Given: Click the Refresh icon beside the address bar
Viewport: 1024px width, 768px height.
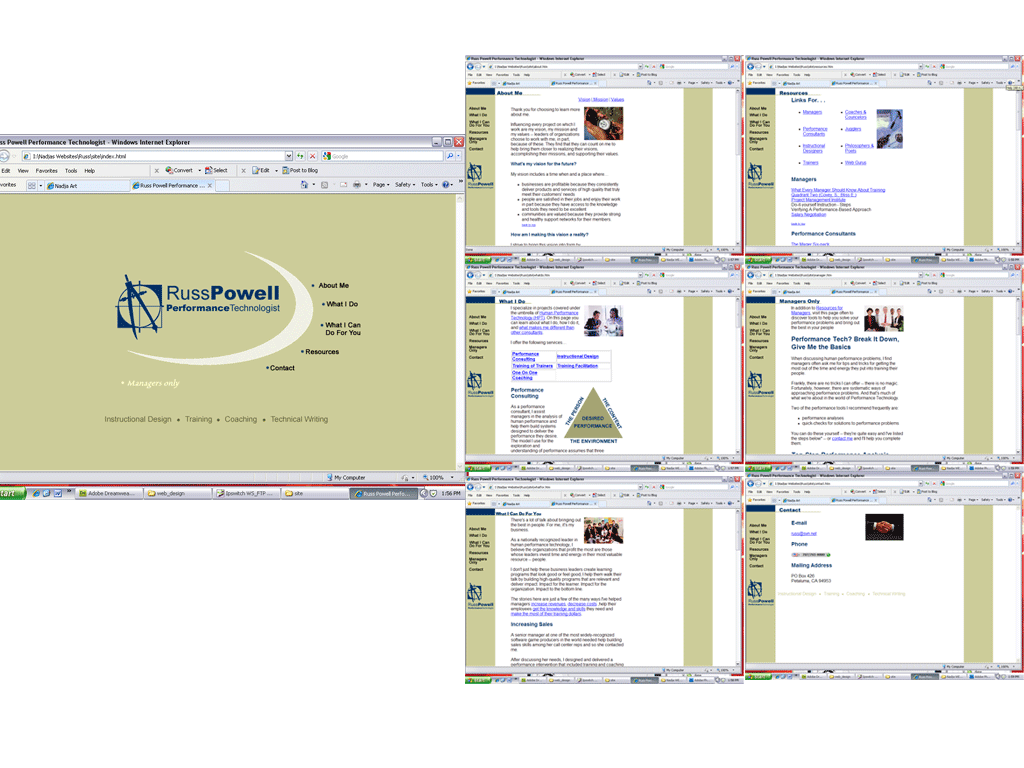Looking at the screenshot, I should click(300, 156).
